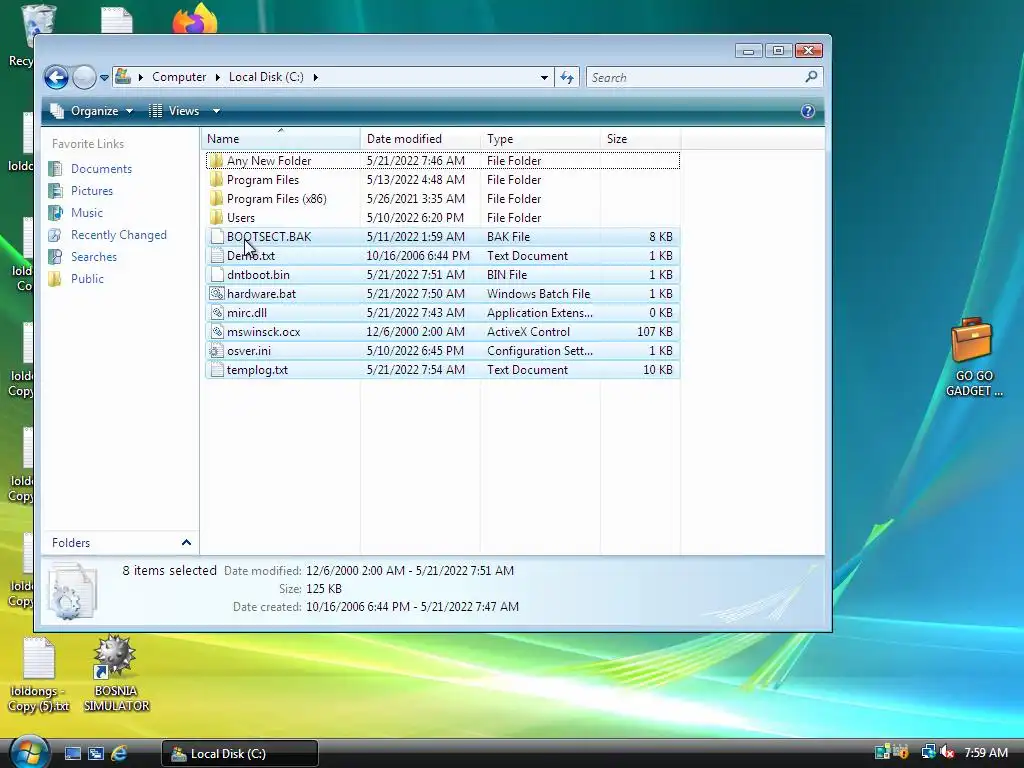The height and width of the screenshot is (768, 1024).
Task: Select Program Files (x86) folder icon
Action: click(216, 199)
